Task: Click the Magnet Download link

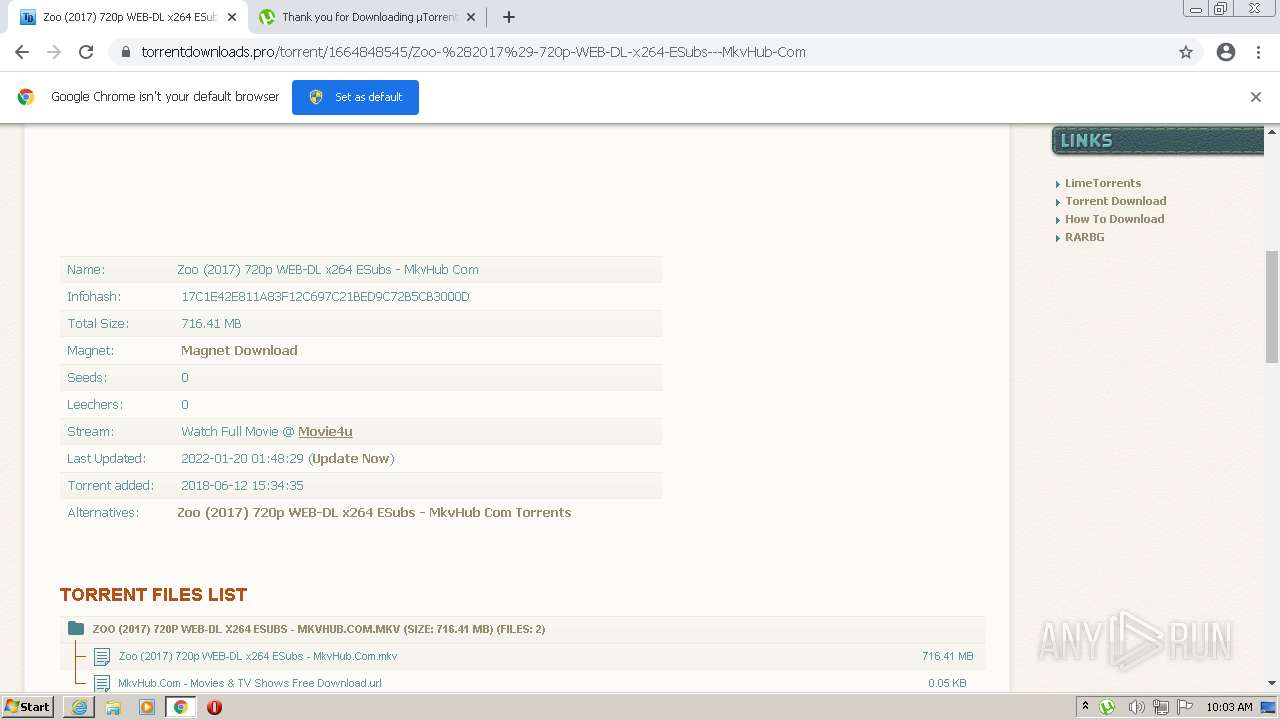Action: click(x=239, y=350)
